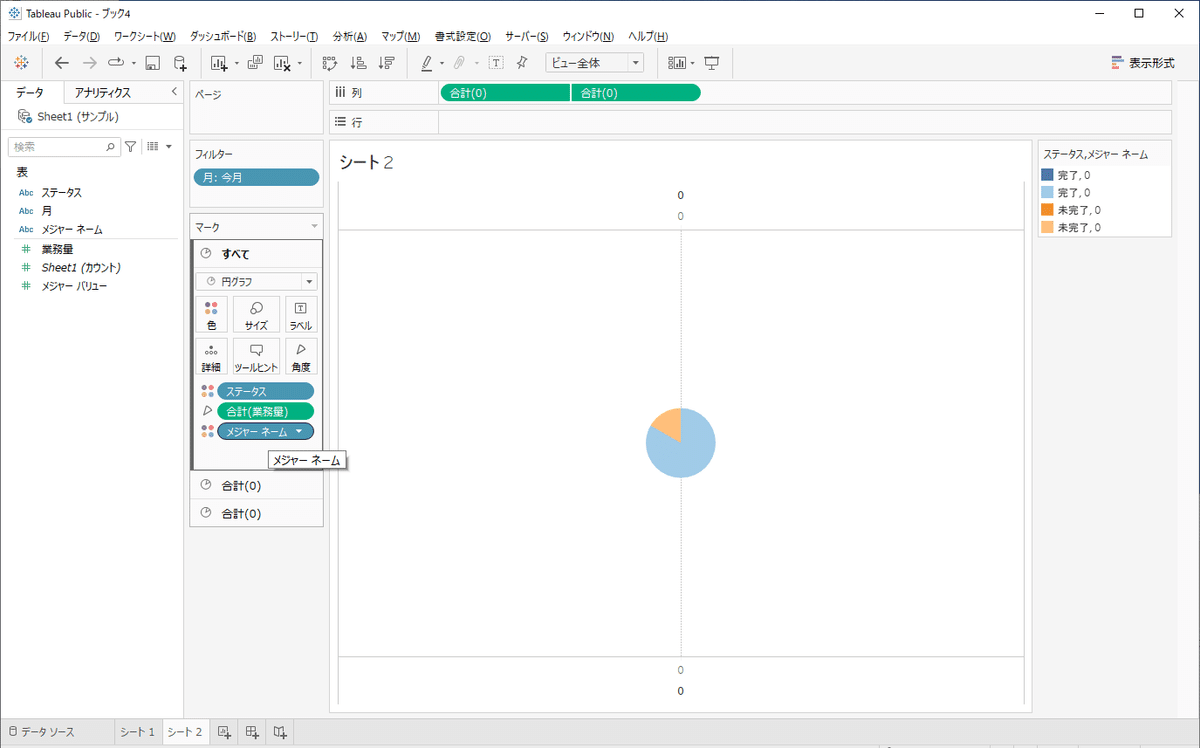This screenshot has height=748, width=1200.
Task: Select the Sheet1 (カウント) field
Action: tap(80, 268)
